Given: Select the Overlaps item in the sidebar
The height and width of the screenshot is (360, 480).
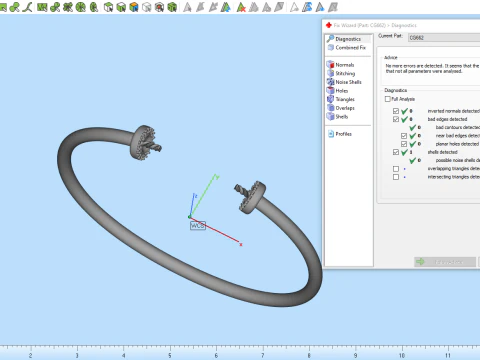Looking at the screenshot, I should coord(345,108).
